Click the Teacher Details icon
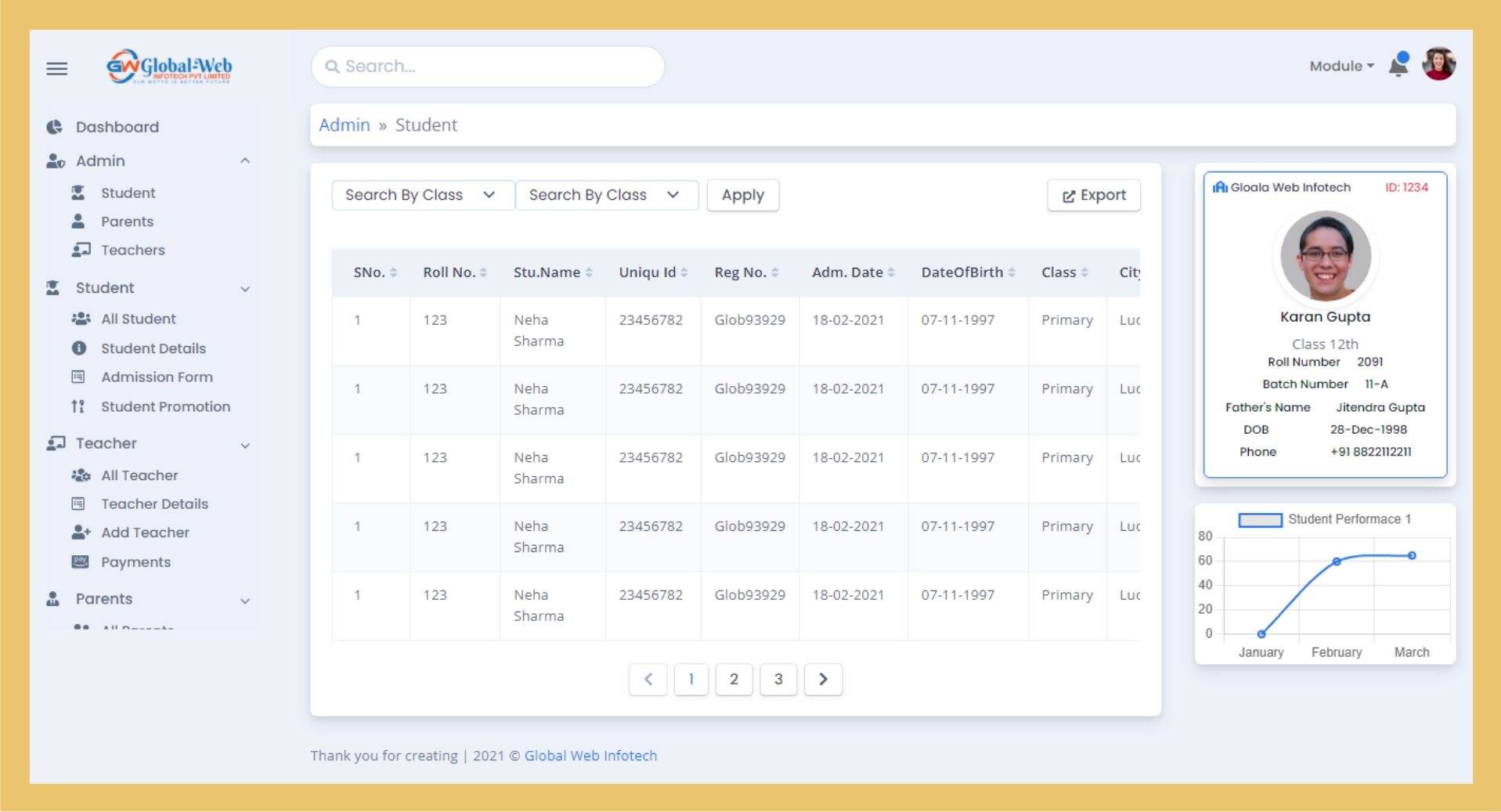 [x=78, y=503]
